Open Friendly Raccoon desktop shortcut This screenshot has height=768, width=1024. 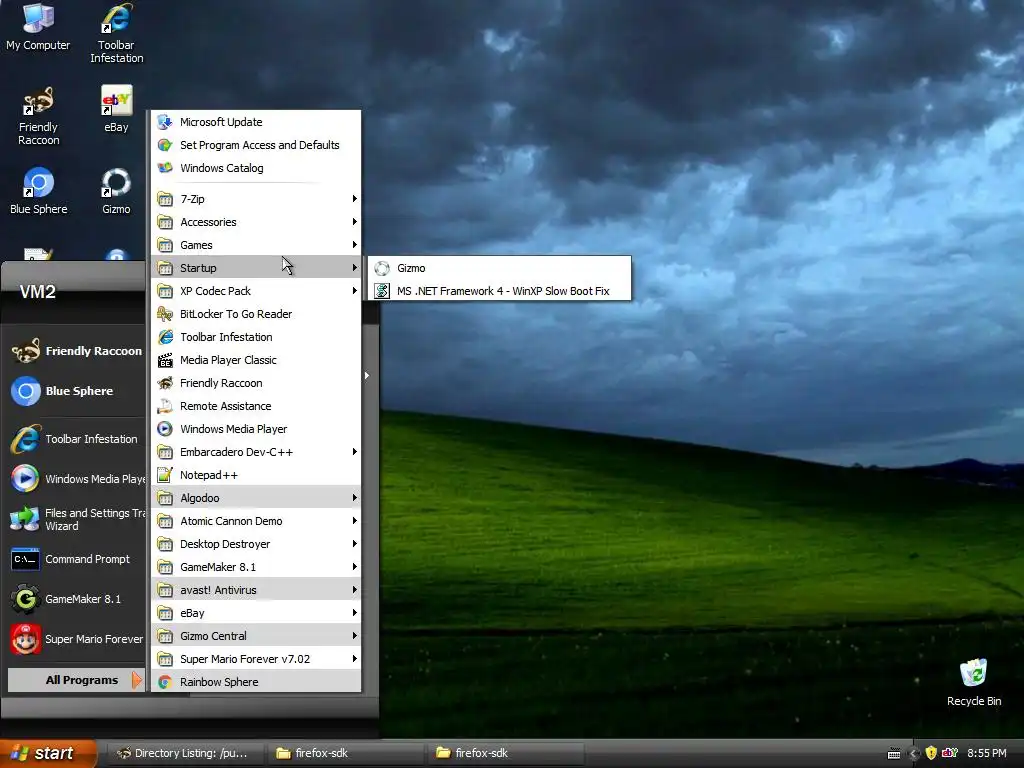[x=38, y=116]
